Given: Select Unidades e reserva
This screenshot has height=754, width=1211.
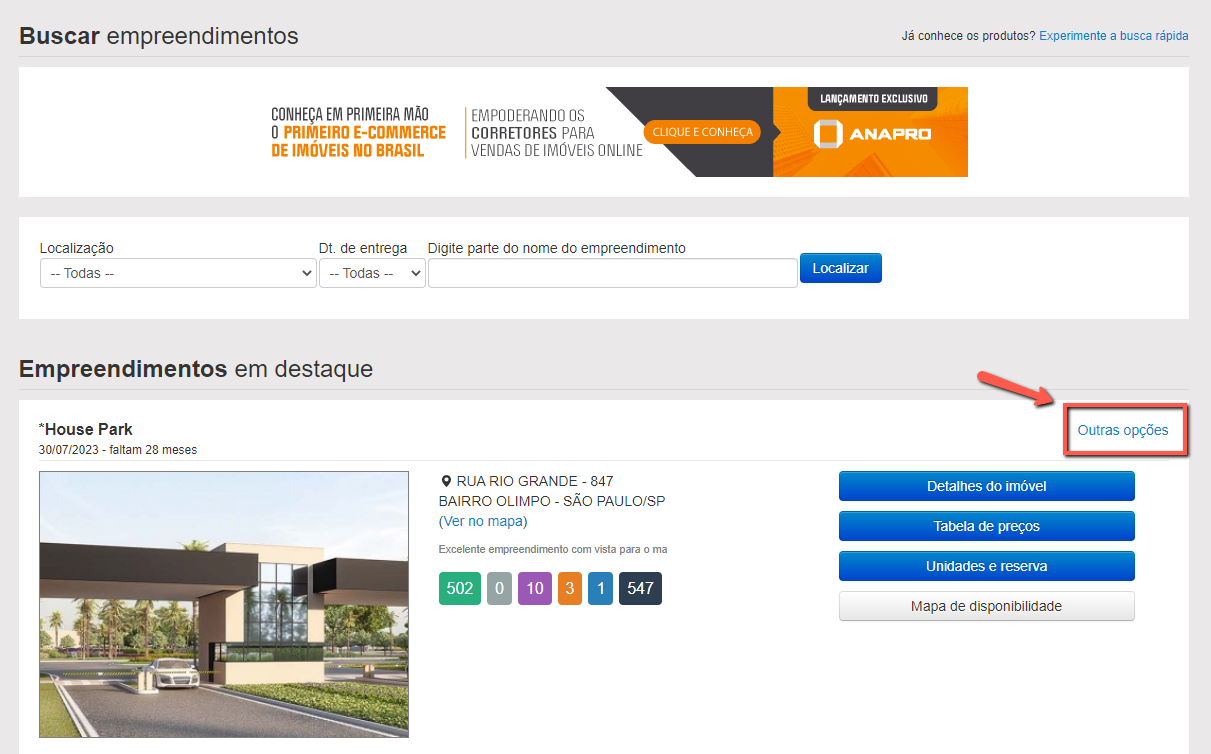Looking at the screenshot, I should pos(986,566).
